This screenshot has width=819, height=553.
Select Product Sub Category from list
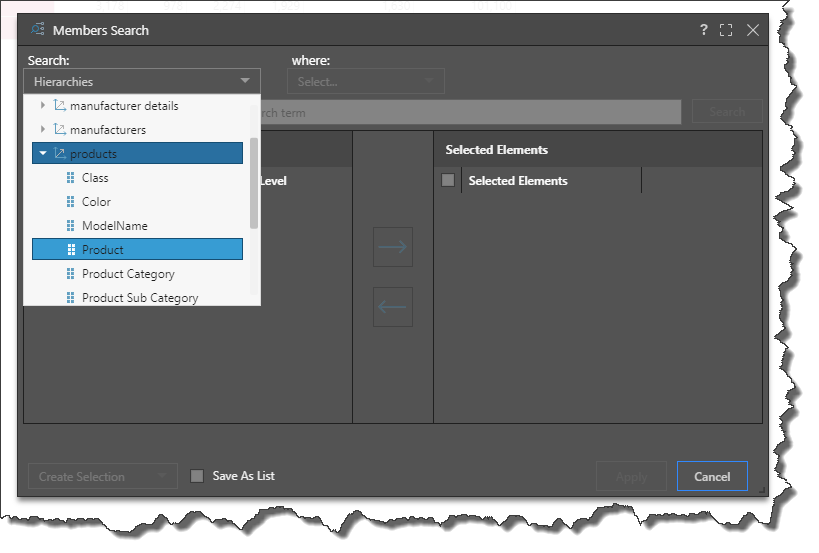click(140, 298)
